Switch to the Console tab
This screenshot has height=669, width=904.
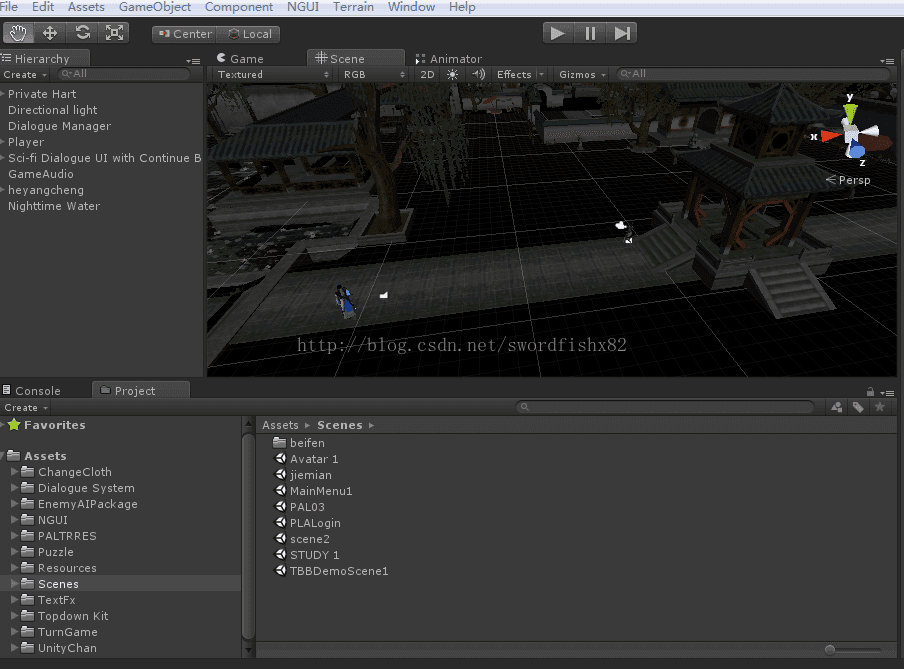pos(32,390)
